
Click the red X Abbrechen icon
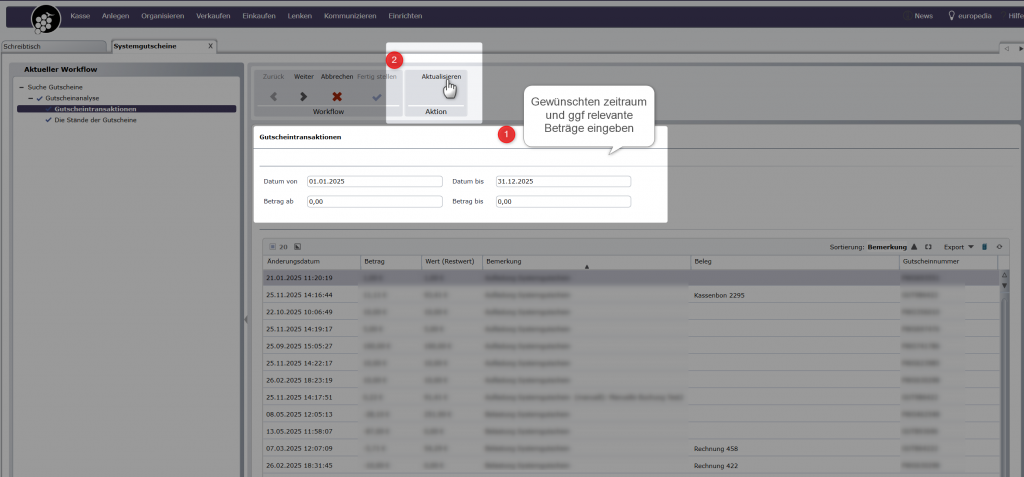click(337, 97)
